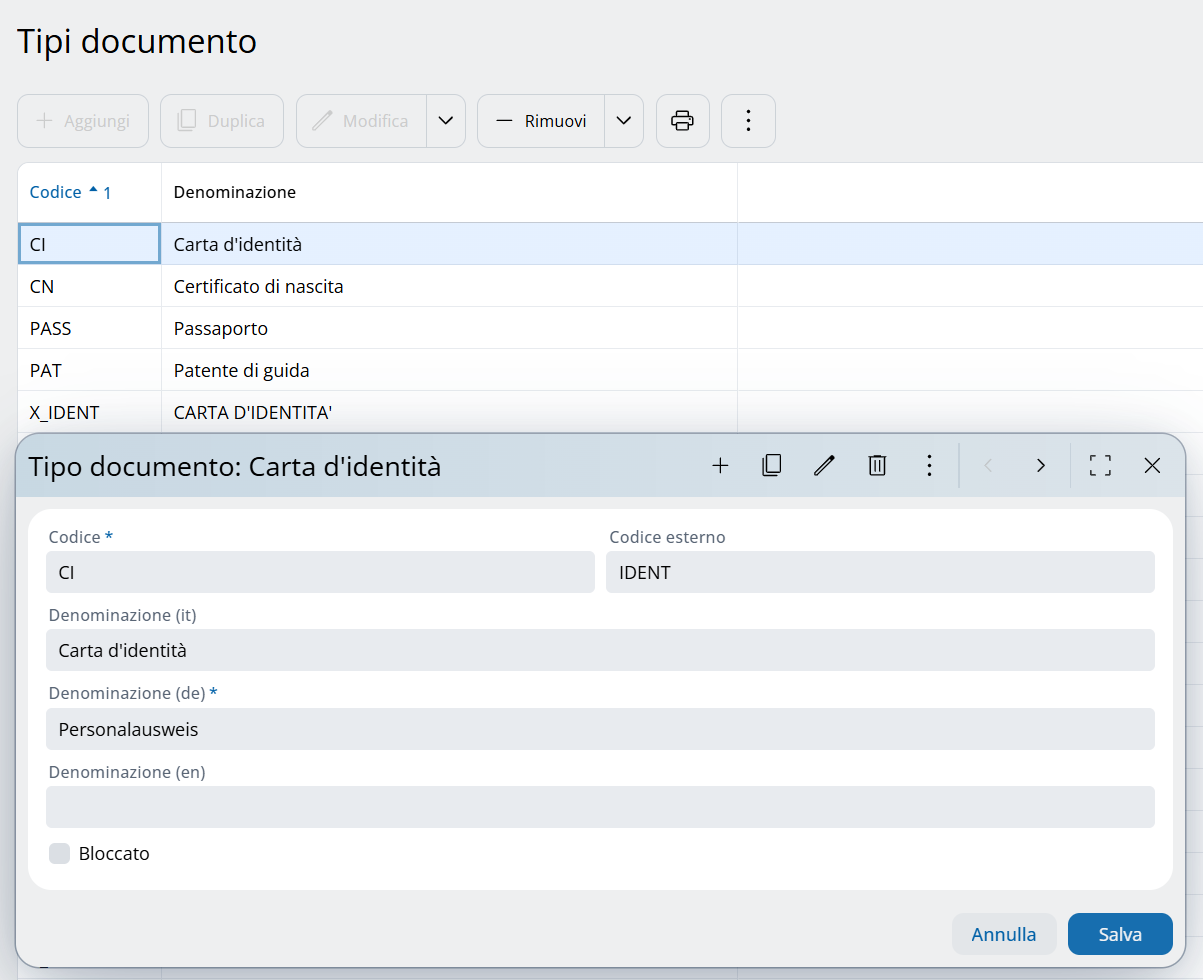Screen dimensions: 1203x980
Task: Click the duplicate icon in the dialog header
Action: coord(772,465)
